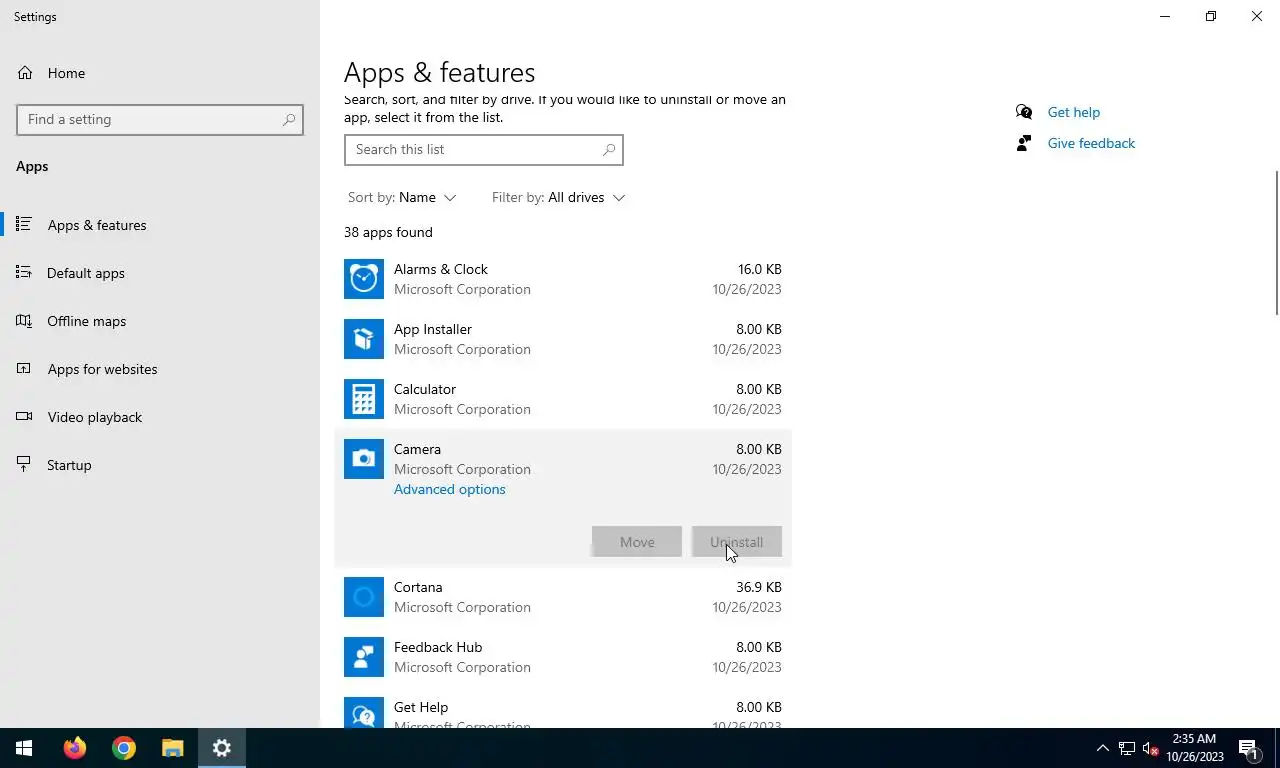
Task: Click the Calculator app icon
Action: point(364,399)
